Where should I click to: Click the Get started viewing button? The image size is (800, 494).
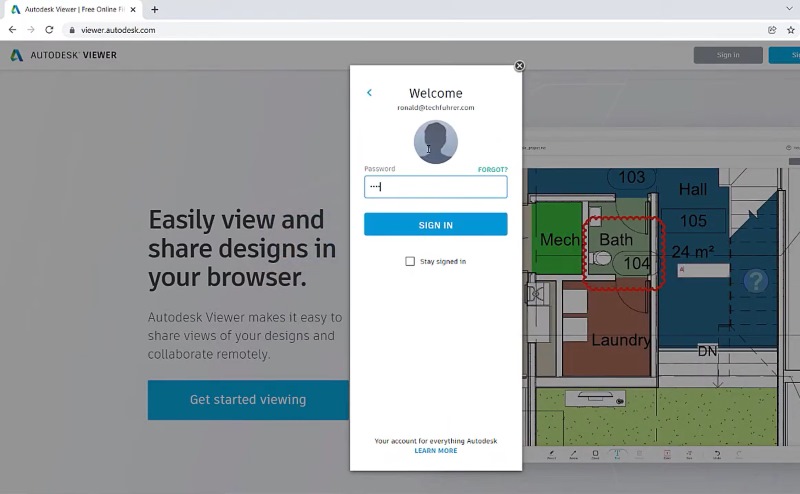pos(248,400)
